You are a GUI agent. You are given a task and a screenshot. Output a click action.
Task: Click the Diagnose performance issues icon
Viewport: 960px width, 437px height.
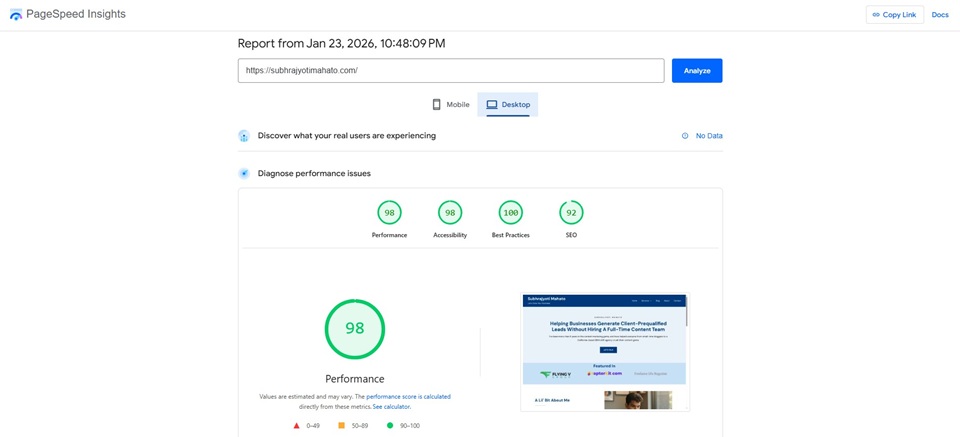coord(244,173)
